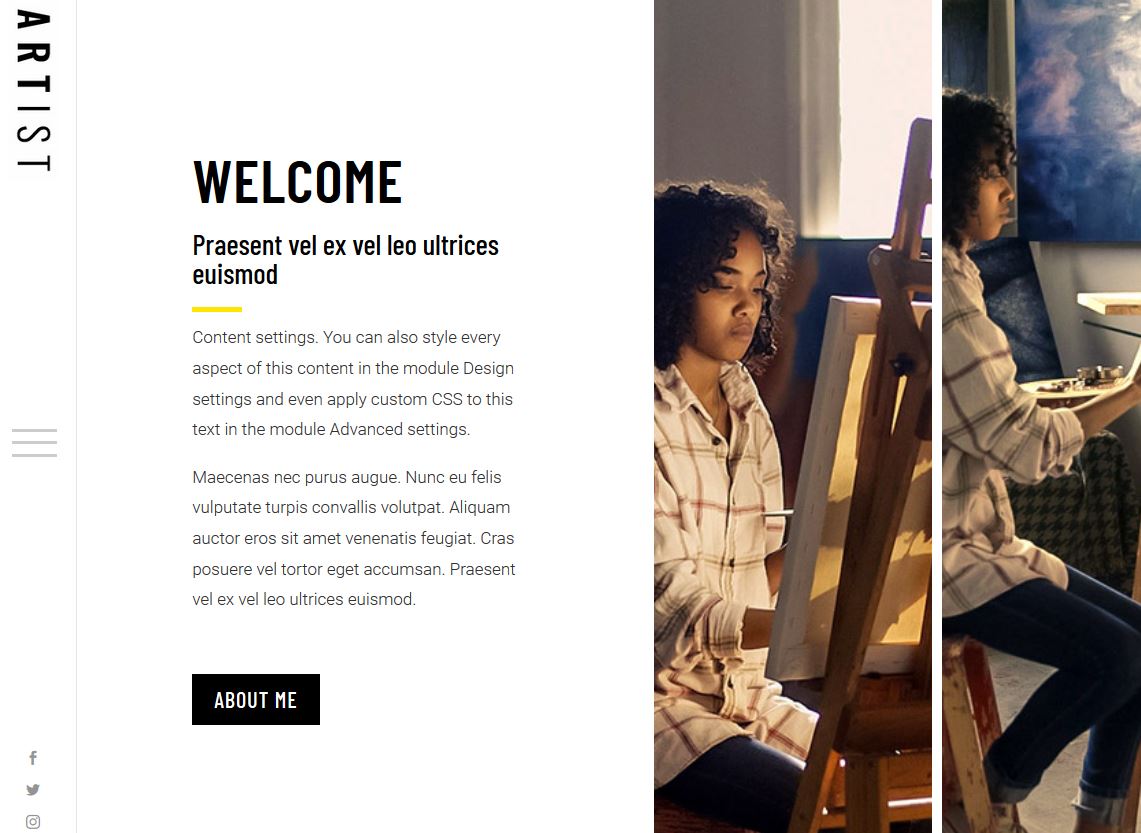Click the 'Content settings' paragraph

click(353, 383)
